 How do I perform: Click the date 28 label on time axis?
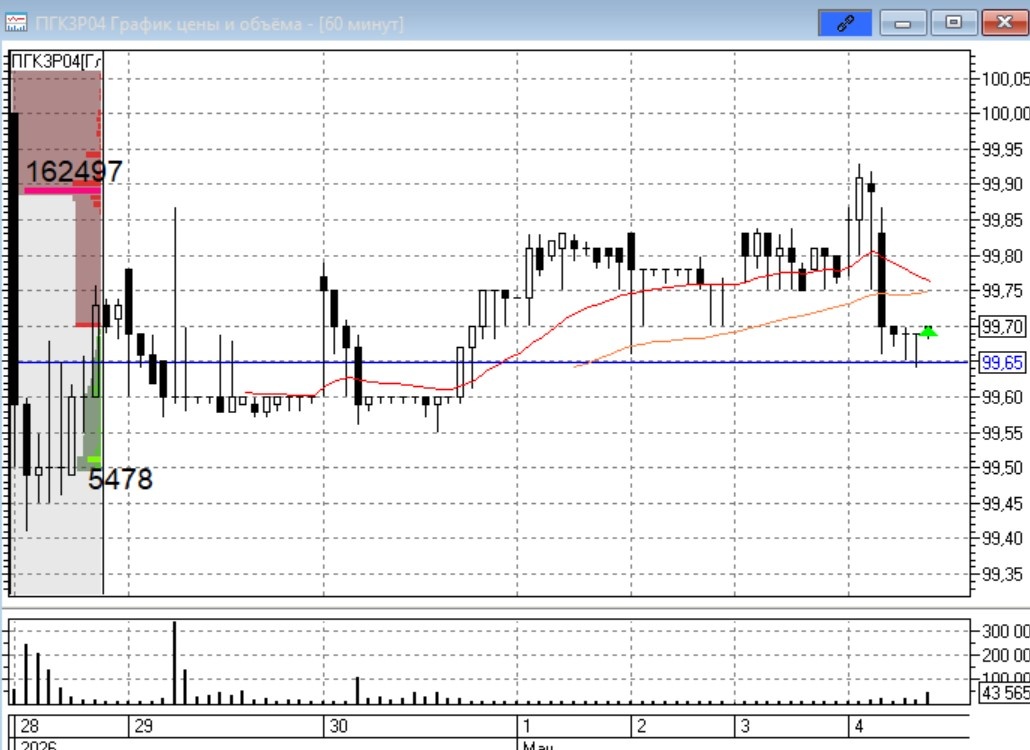[30, 726]
